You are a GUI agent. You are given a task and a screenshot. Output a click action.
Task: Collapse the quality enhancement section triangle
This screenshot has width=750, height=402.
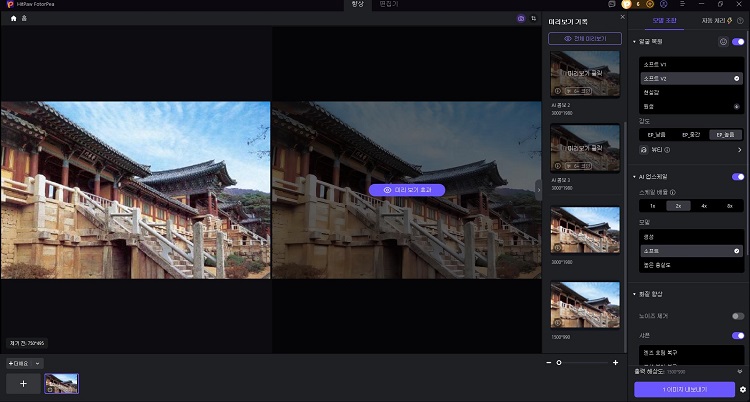pyautogui.click(x=634, y=294)
